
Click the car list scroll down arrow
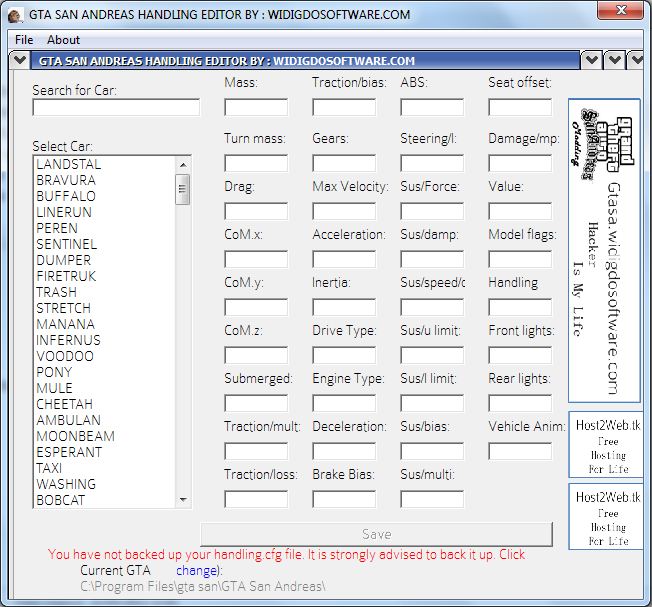tap(183, 499)
